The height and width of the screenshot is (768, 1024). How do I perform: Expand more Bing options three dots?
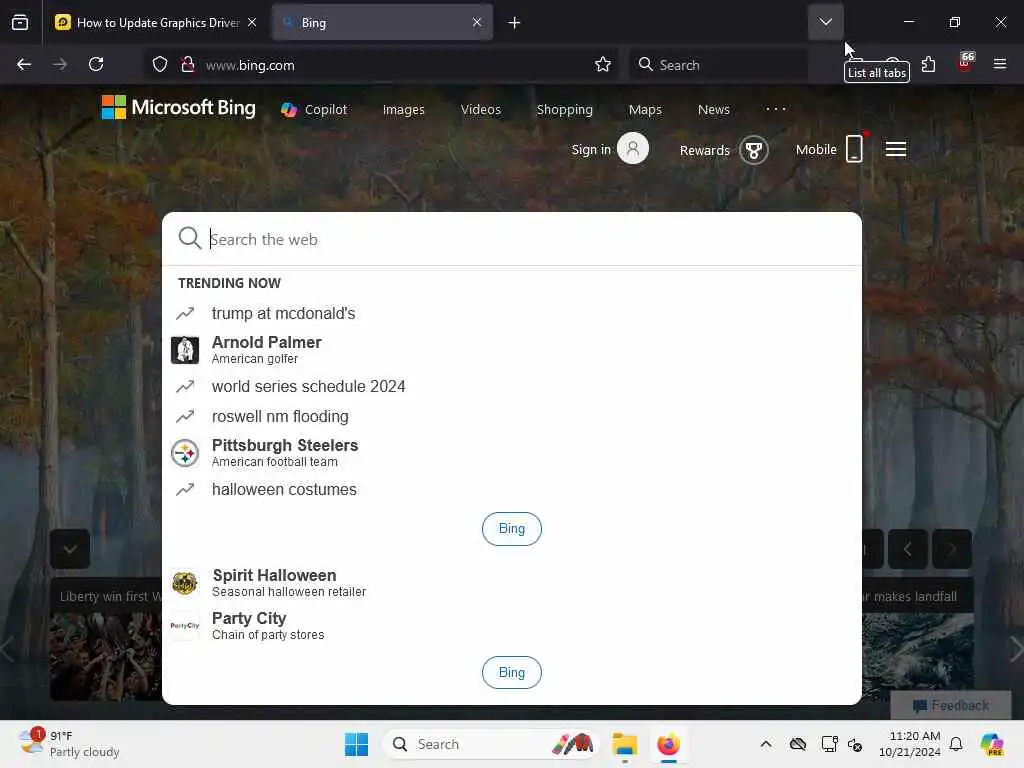tap(776, 109)
